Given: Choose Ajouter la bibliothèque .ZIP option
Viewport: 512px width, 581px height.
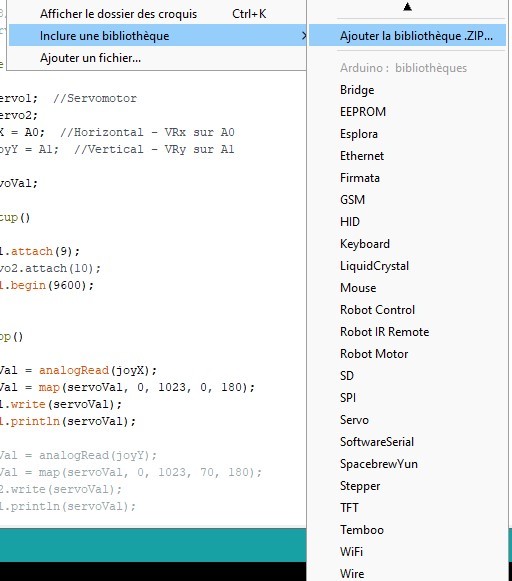Looking at the screenshot, I should pyautogui.click(x=407, y=36).
